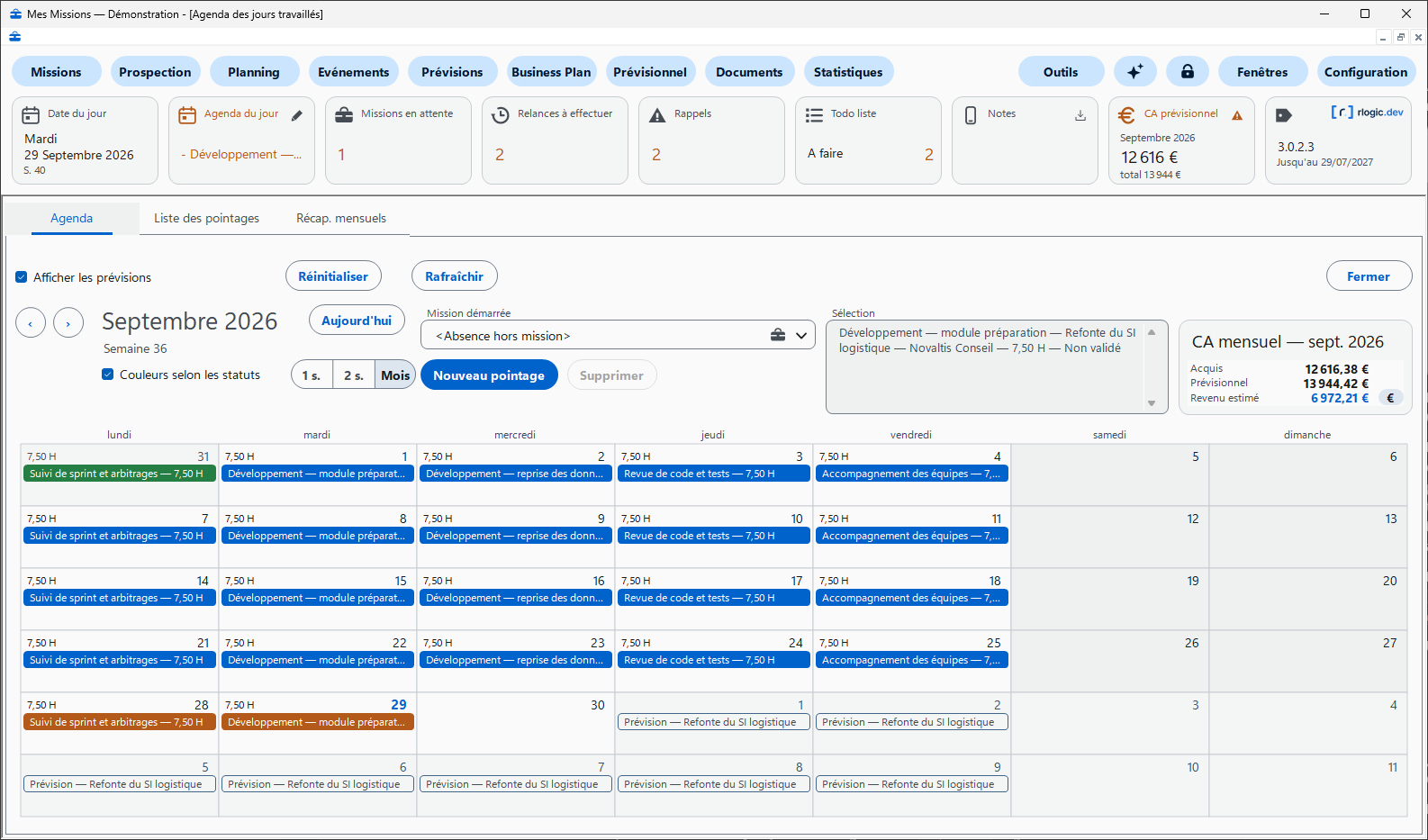Click the padlock lock button
This screenshot has width=1428, height=840.
[1188, 72]
